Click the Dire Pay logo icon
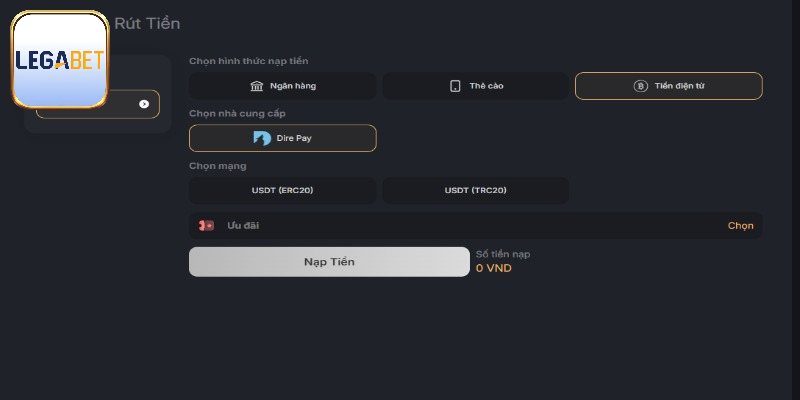 pos(262,138)
